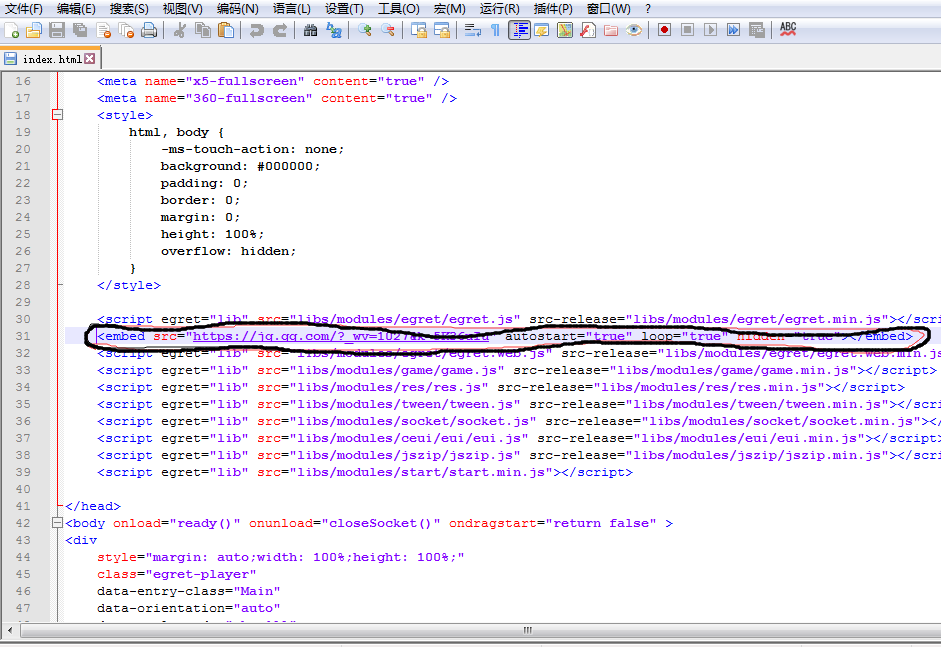Click the Save All icon
The width and height of the screenshot is (941, 647).
tap(80, 30)
